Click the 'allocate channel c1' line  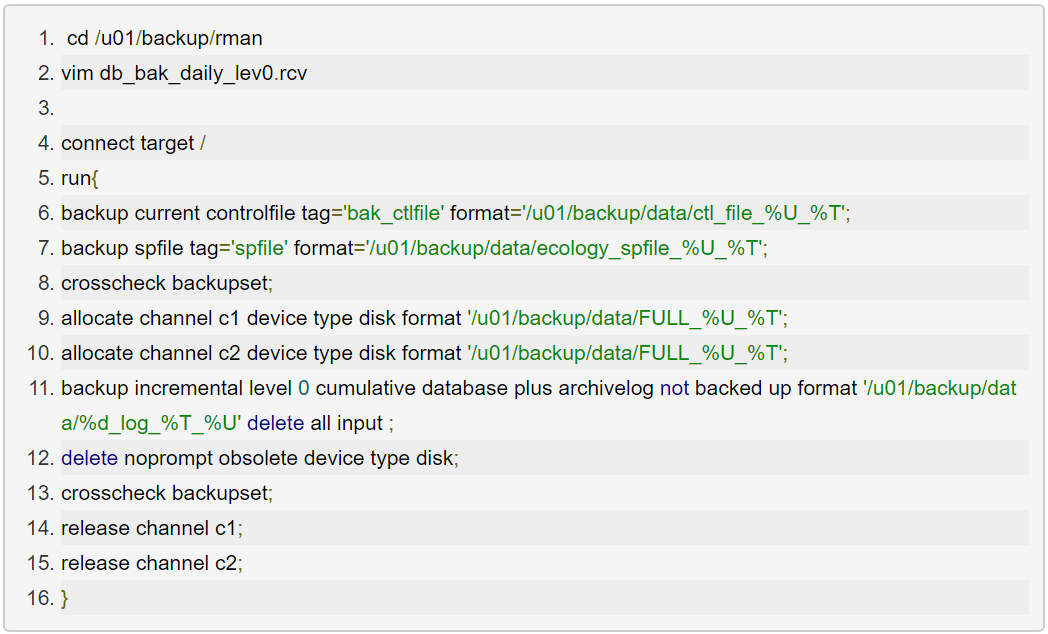pos(424,318)
